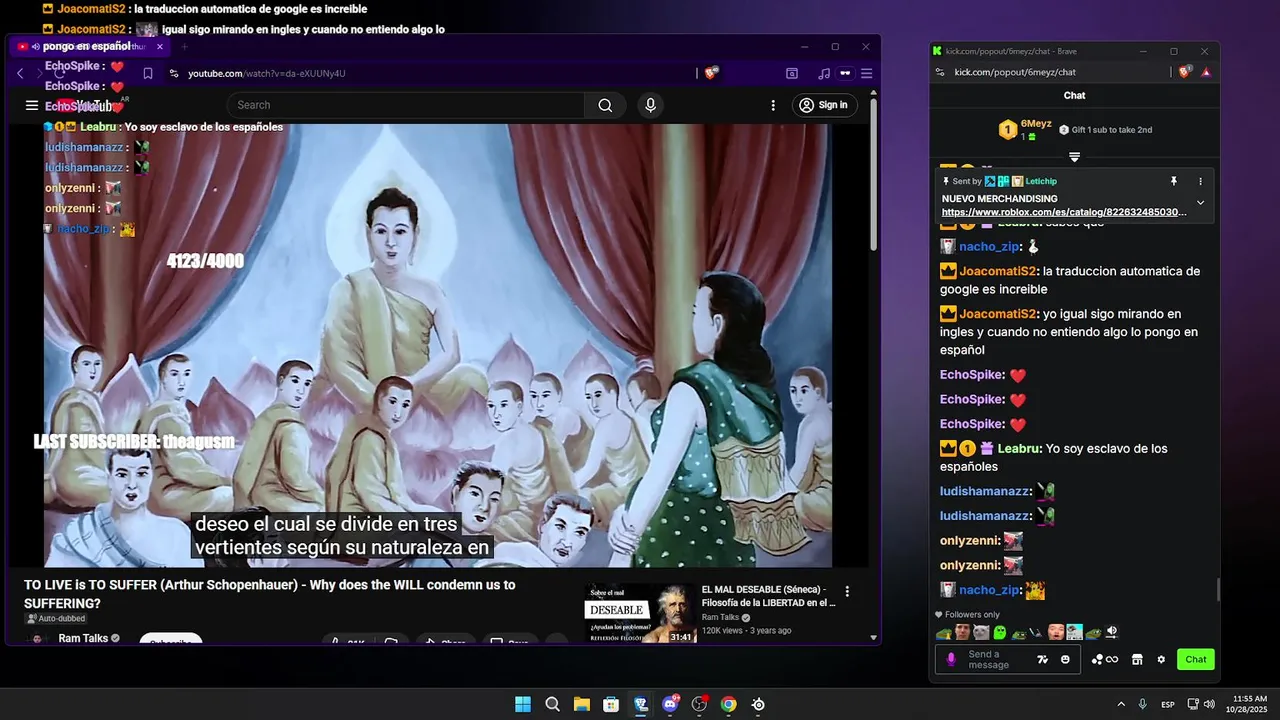Start voice search with microphone icon
The height and width of the screenshot is (720, 1280).
pos(651,105)
